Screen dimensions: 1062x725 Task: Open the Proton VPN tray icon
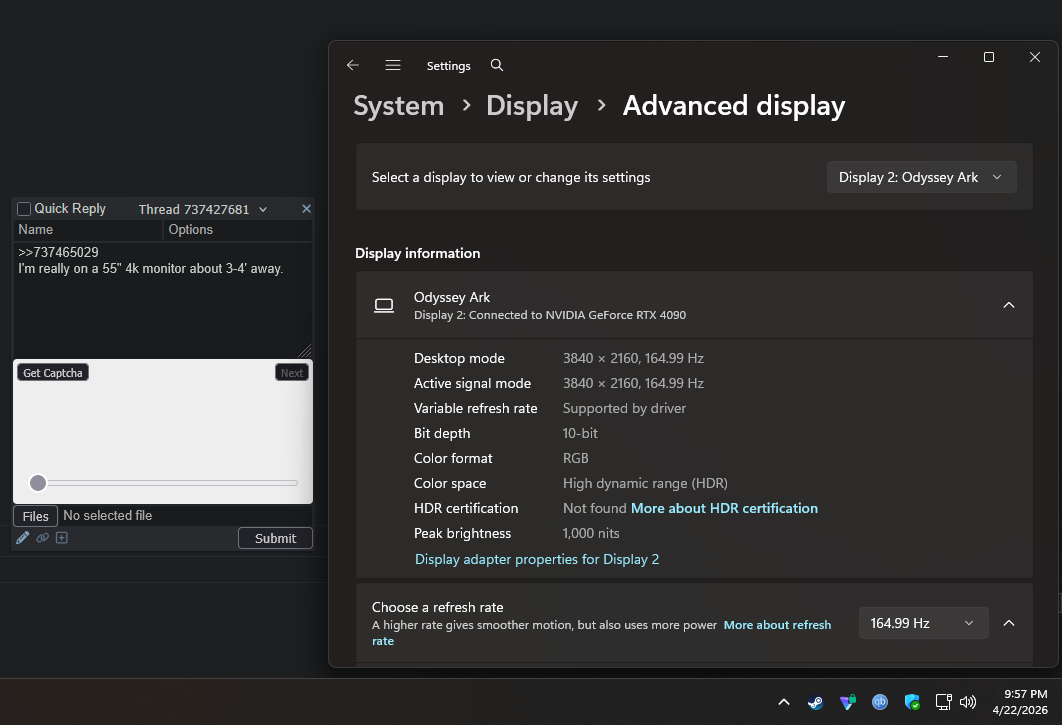848,702
